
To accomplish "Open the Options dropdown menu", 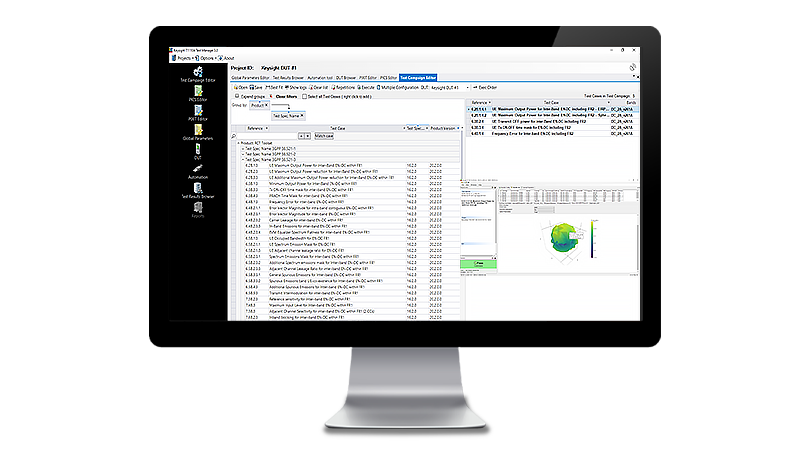I will point(207,57).
